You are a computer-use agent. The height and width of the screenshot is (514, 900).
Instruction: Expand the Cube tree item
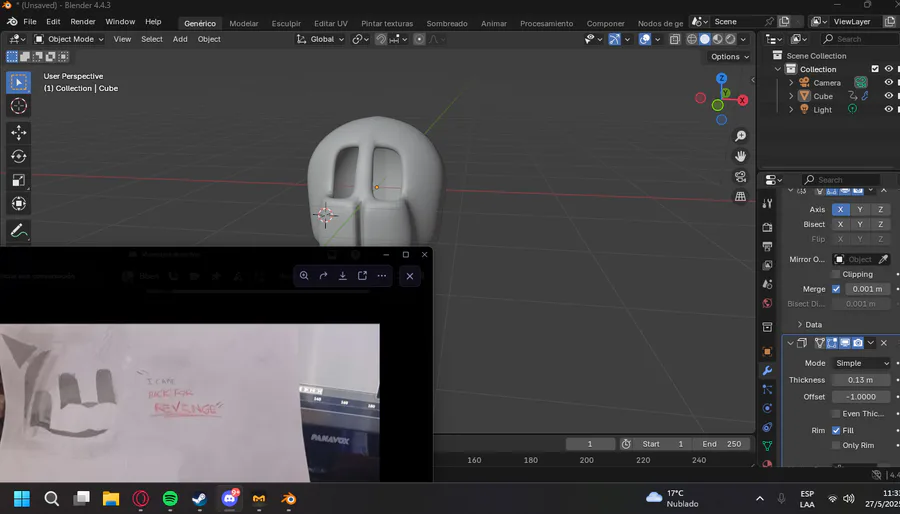pyautogui.click(x=791, y=96)
